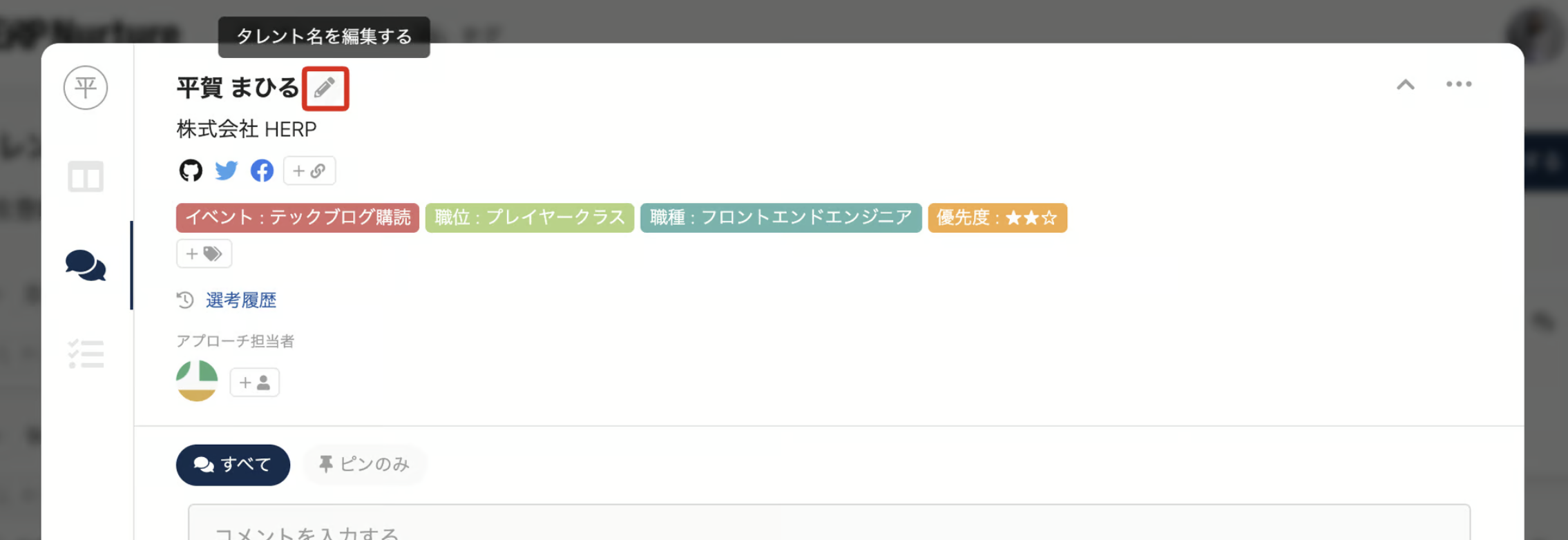Collapse the talent header with the chevron
The height and width of the screenshot is (540, 1568).
(x=1405, y=85)
